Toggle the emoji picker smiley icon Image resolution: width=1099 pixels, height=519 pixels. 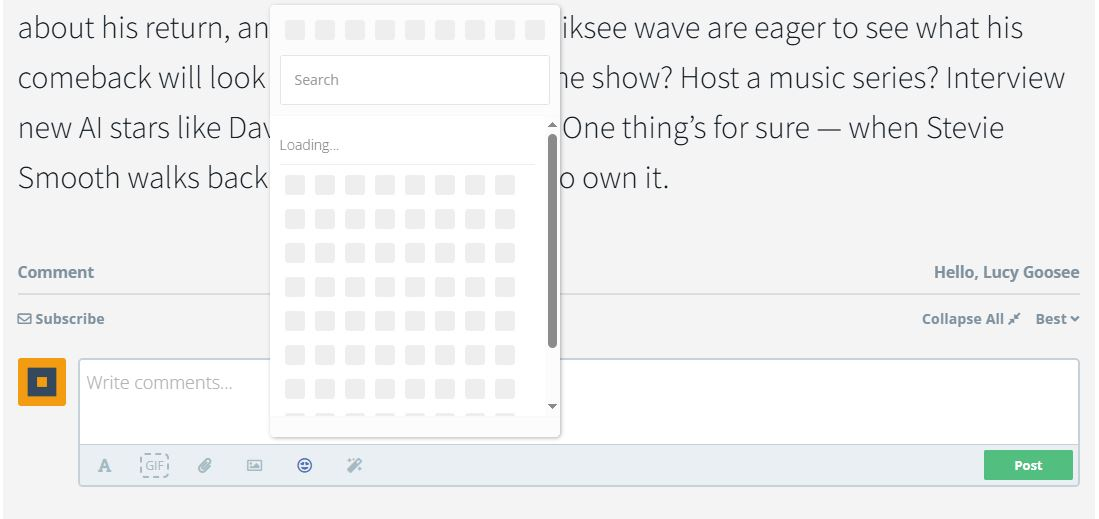coord(305,465)
